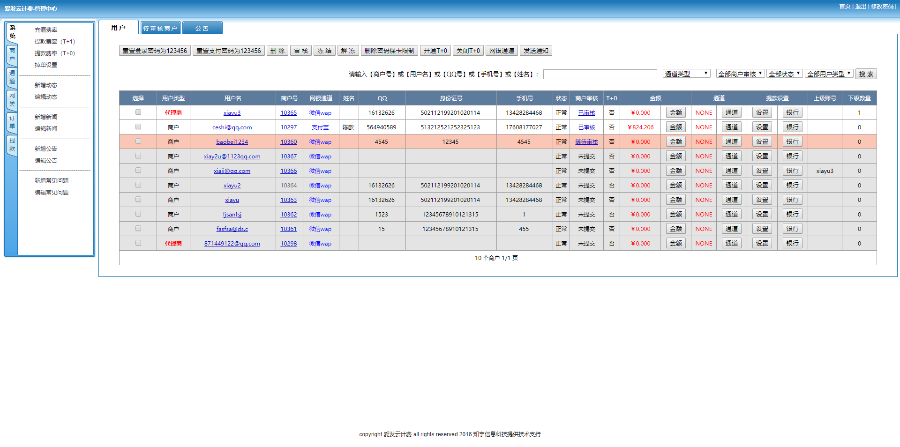Click the ¥624.208 amount in ceshi@qq.com row

(640, 127)
